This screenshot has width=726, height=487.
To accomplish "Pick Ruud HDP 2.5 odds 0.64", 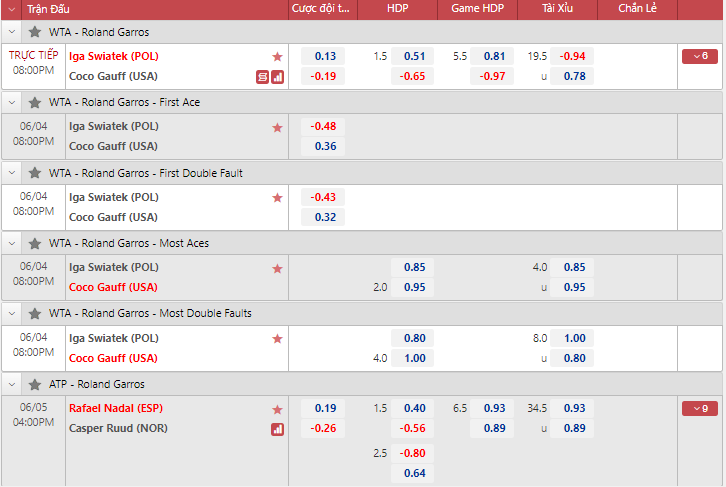I will 413,473.
